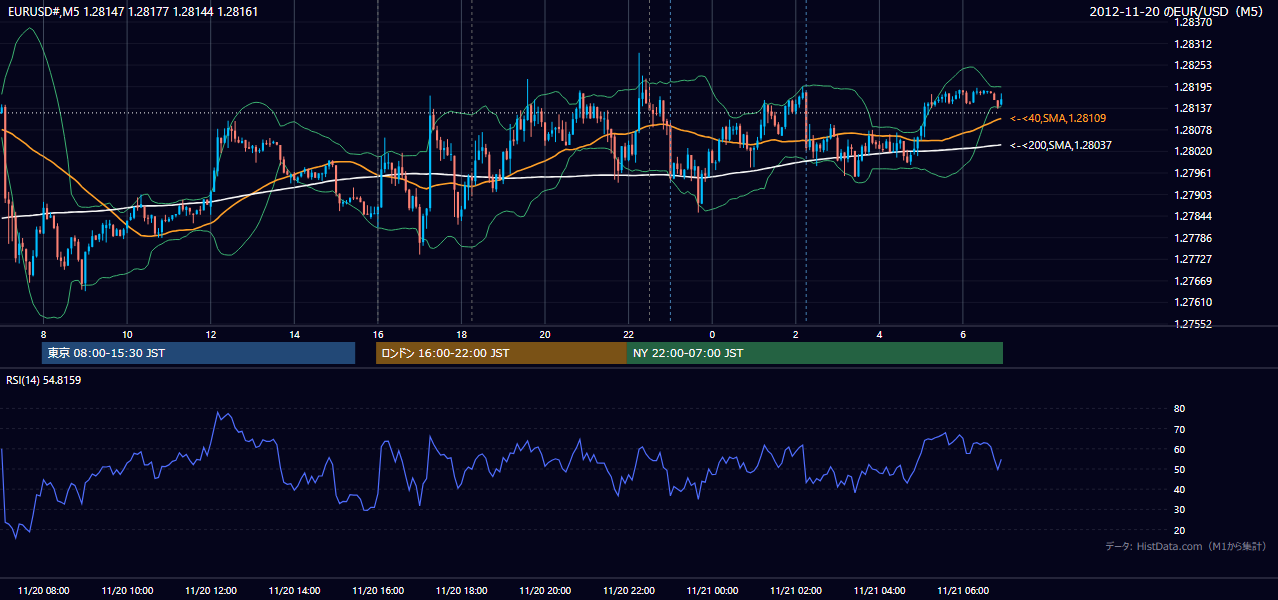Click price axis value 1.28078
This screenshot has height=600, width=1278.
tap(1192, 130)
